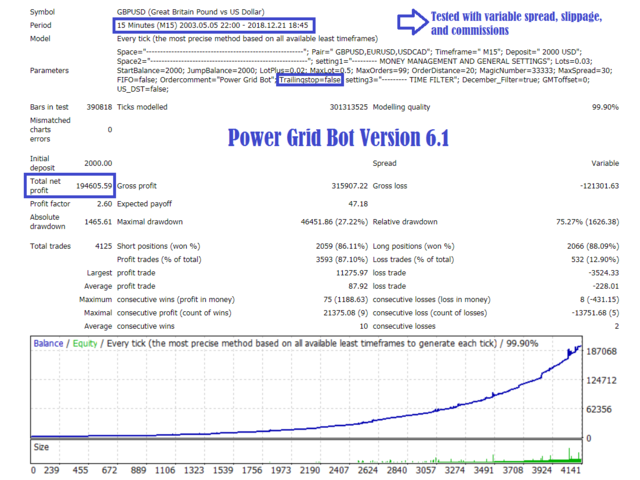
Task: Click the Spread value Variable
Action: pyautogui.click(x=605, y=163)
